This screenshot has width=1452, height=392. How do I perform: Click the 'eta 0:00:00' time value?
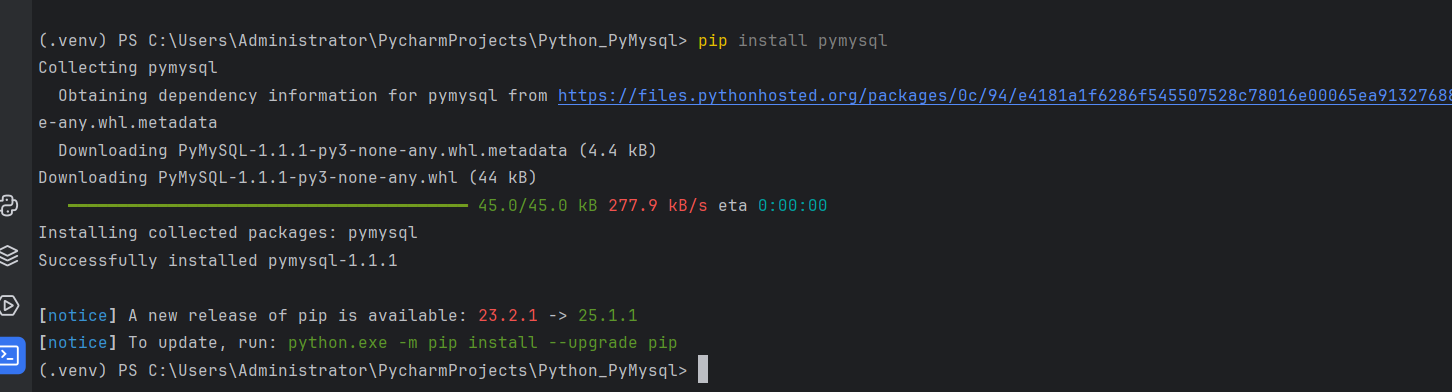pyautogui.click(x=792, y=205)
